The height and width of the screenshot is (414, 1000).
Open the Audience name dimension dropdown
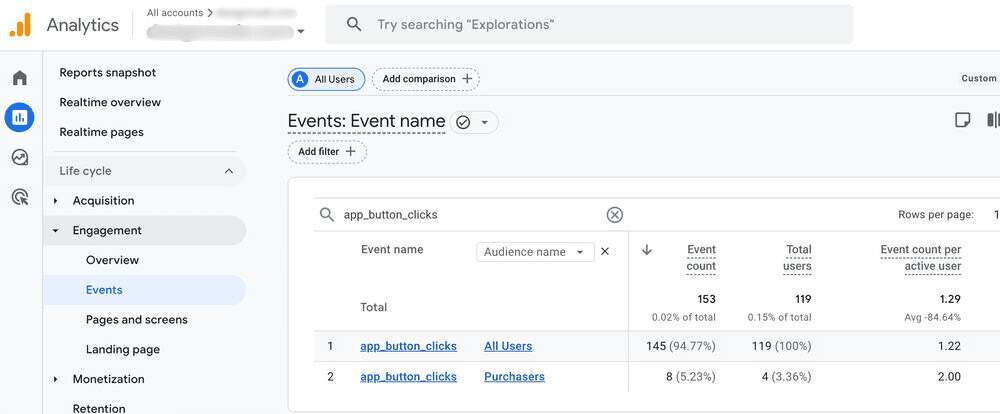(535, 252)
